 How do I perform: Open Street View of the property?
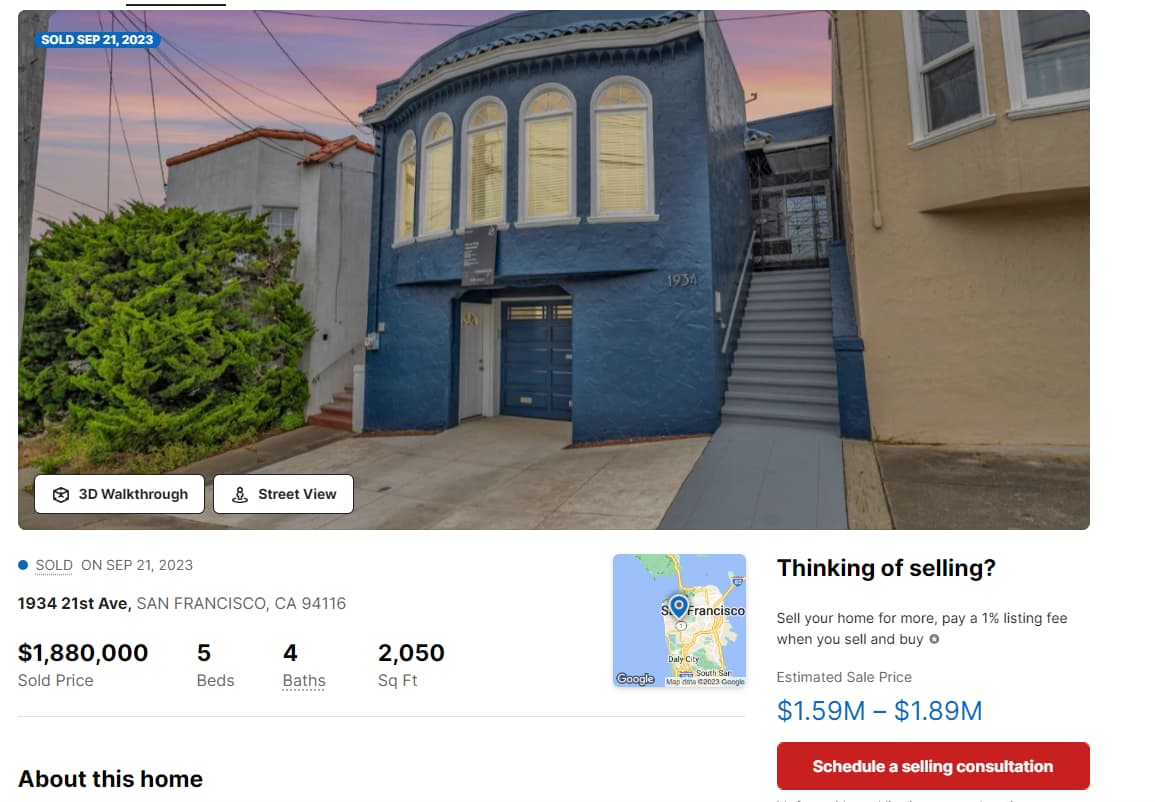pos(284,494)
